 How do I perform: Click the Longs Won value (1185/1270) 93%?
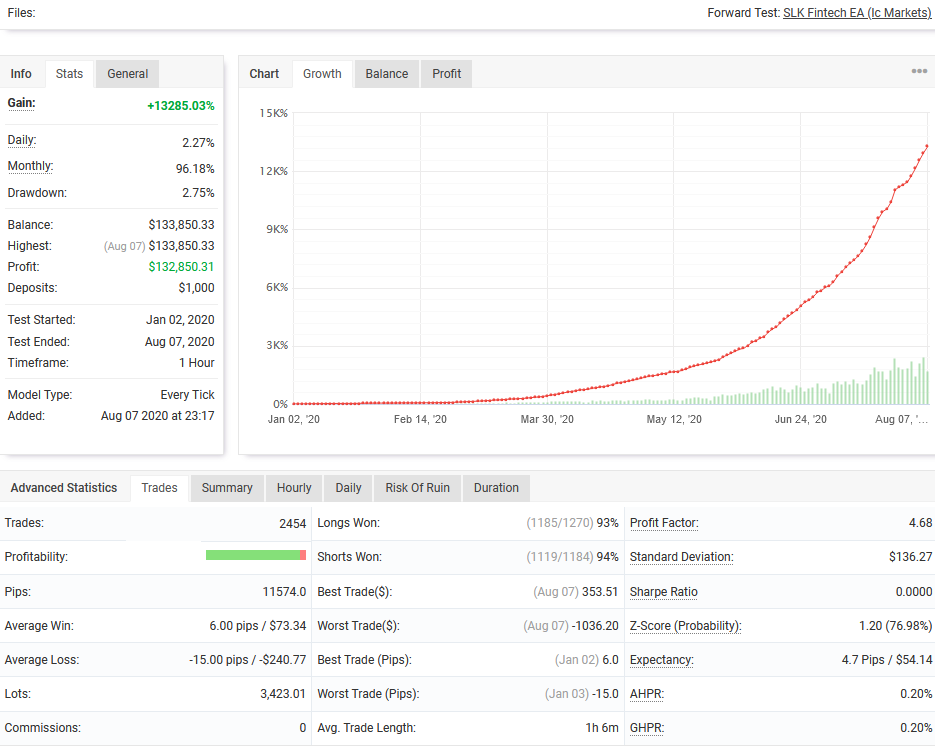click(x=572, y=523)
